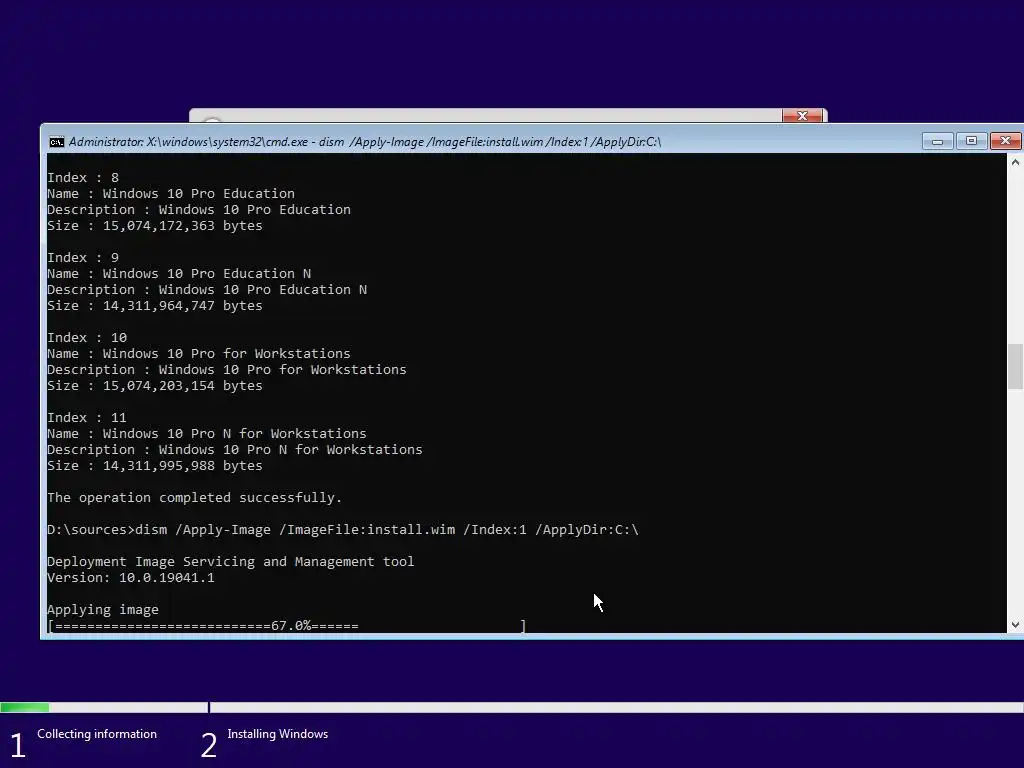Viewport: 1024px width, 768px height.
Task: Click 'Name : Windows 10 Pro N for Workstations' line
Action: (x=207, y=434)
